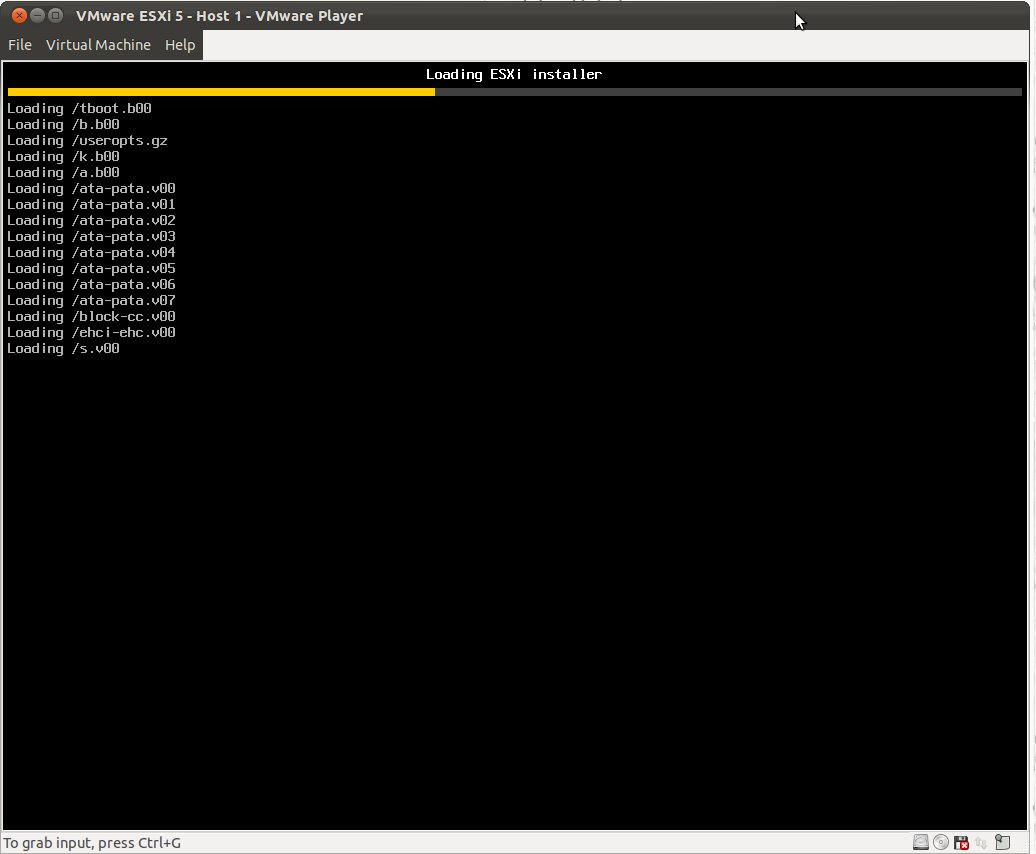Click 'Loading /ata-pata.v01' line
Screen dimensions: 1036x854
pos(91,204)
